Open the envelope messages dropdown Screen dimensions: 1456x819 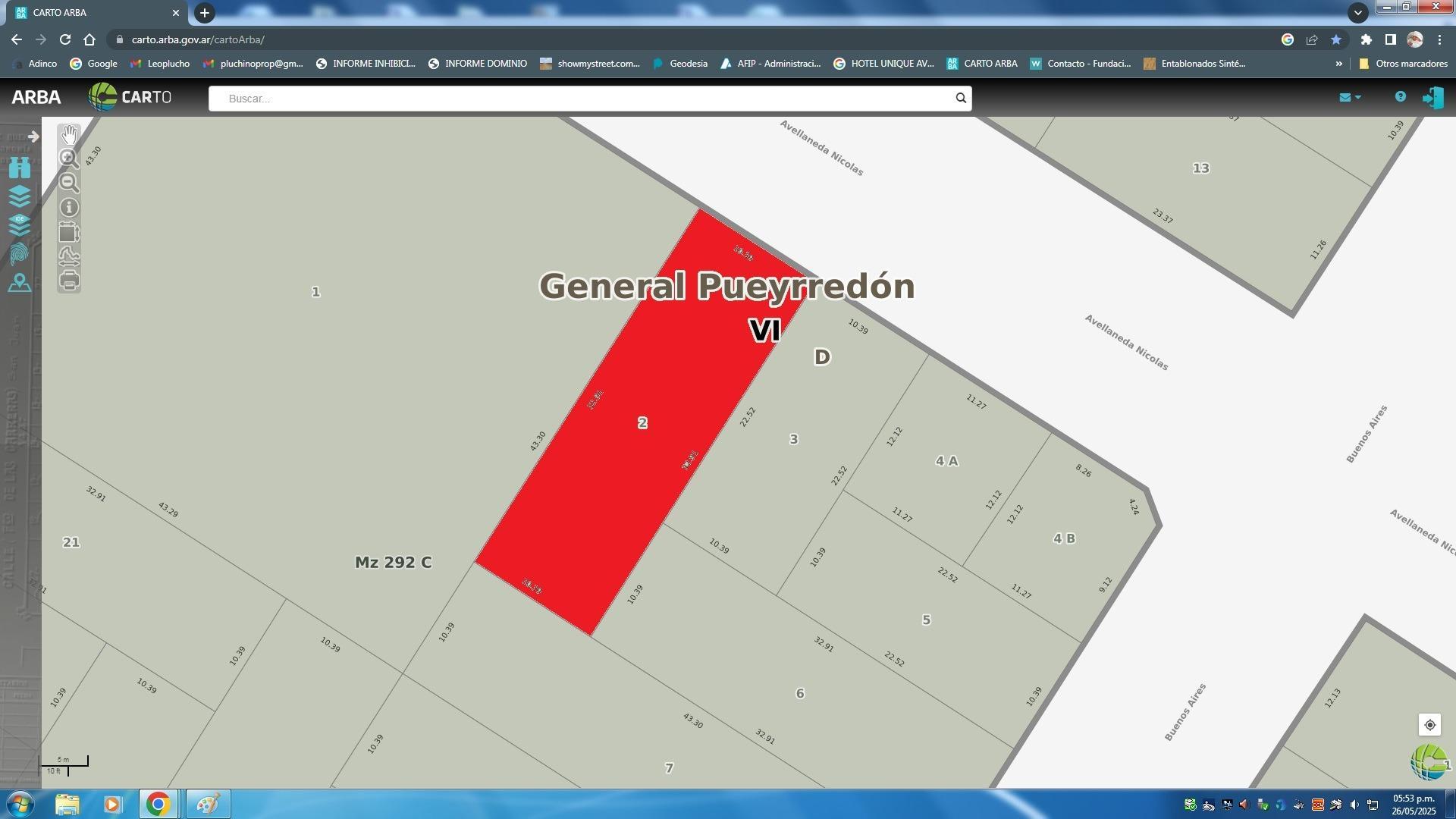[1350, 97]
